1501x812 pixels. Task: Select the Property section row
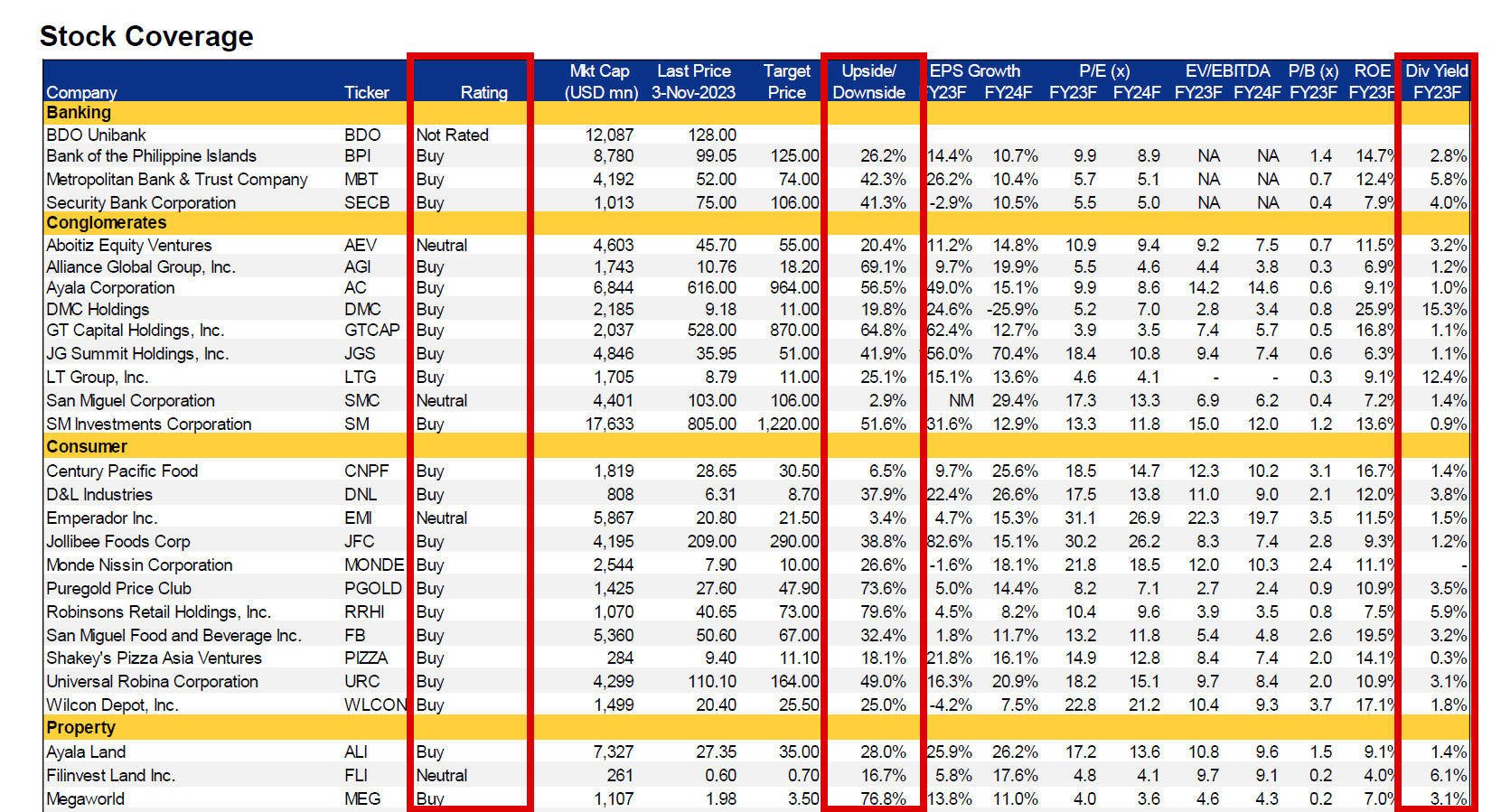point(757,728)
